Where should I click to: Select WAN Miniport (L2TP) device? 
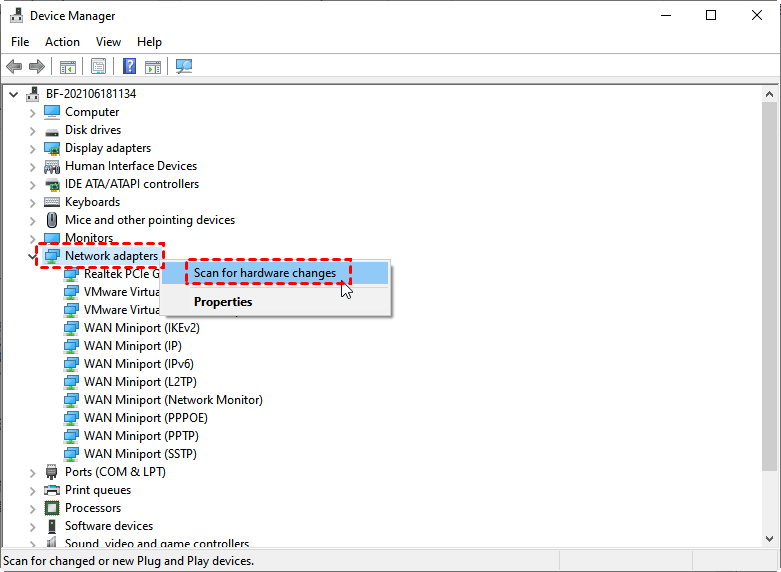click(140, 382)
